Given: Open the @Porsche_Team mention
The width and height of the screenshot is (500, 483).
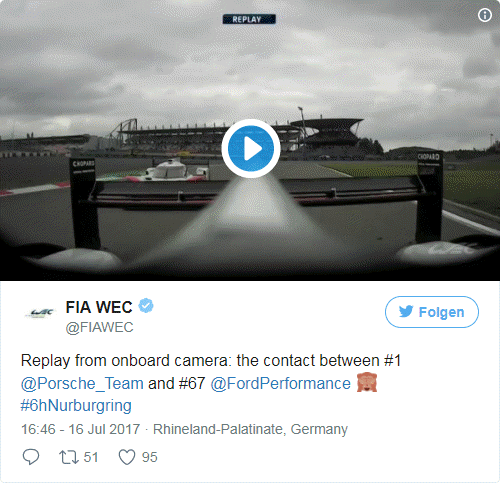Looking at the screenshot, I should tap(82, 383).
